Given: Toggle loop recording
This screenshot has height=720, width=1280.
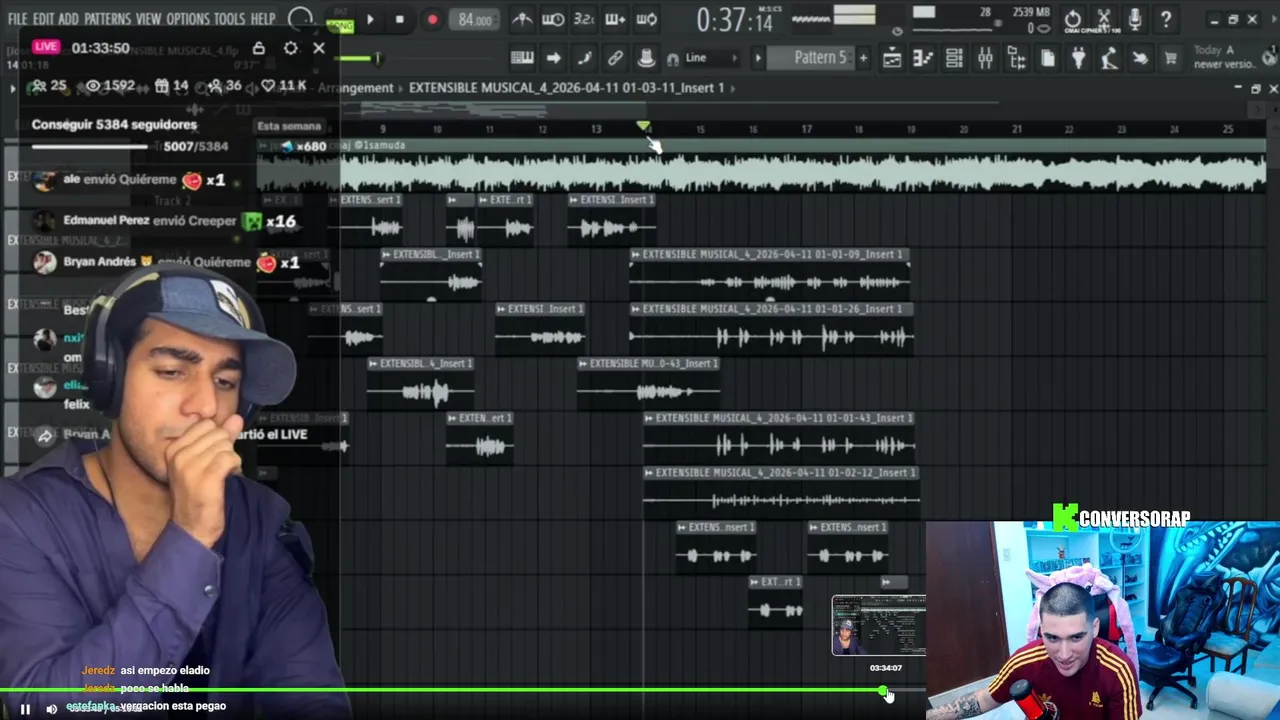Looking at the screenshot, I should pos(647,19).
